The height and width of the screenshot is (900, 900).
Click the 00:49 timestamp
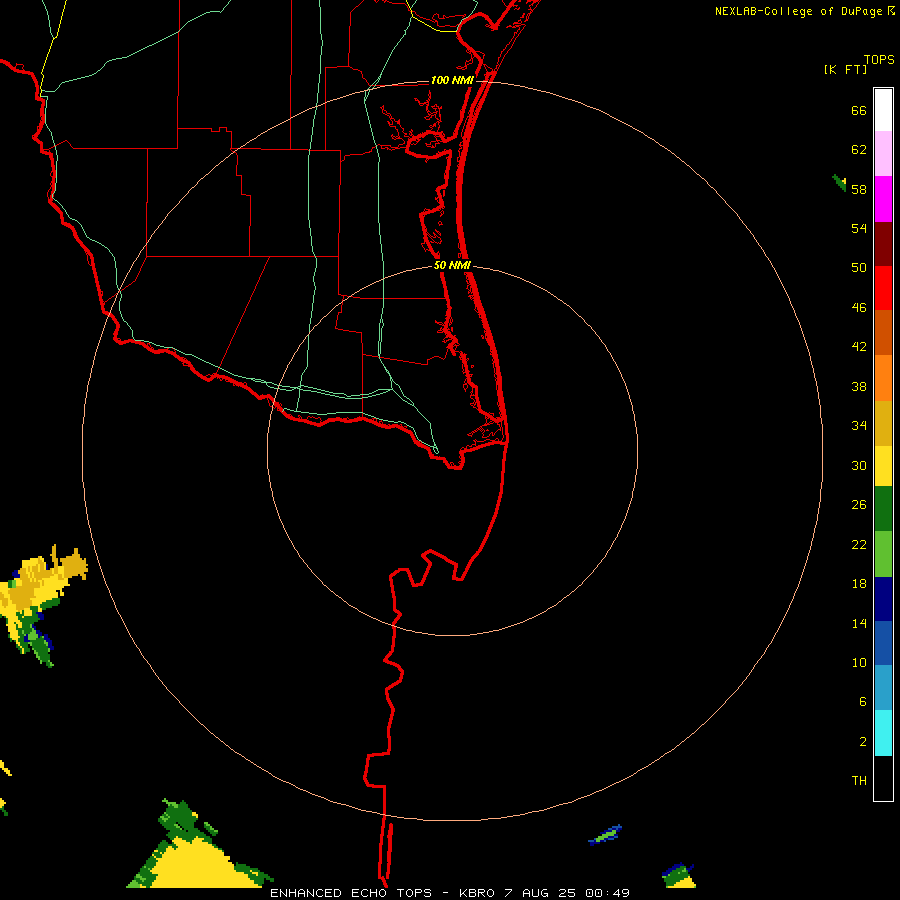[607, 893]
